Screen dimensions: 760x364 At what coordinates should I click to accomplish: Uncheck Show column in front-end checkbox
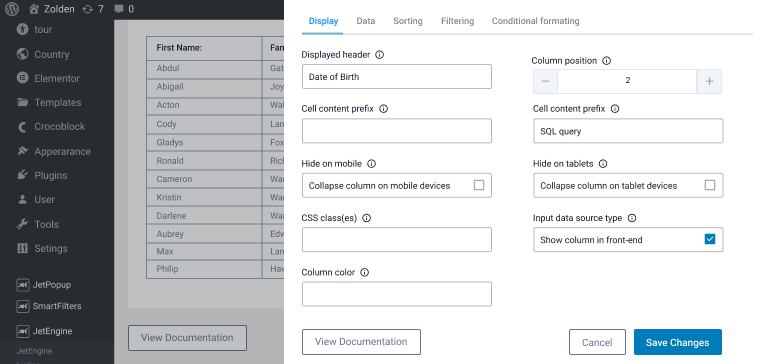[x=710, y=239]
